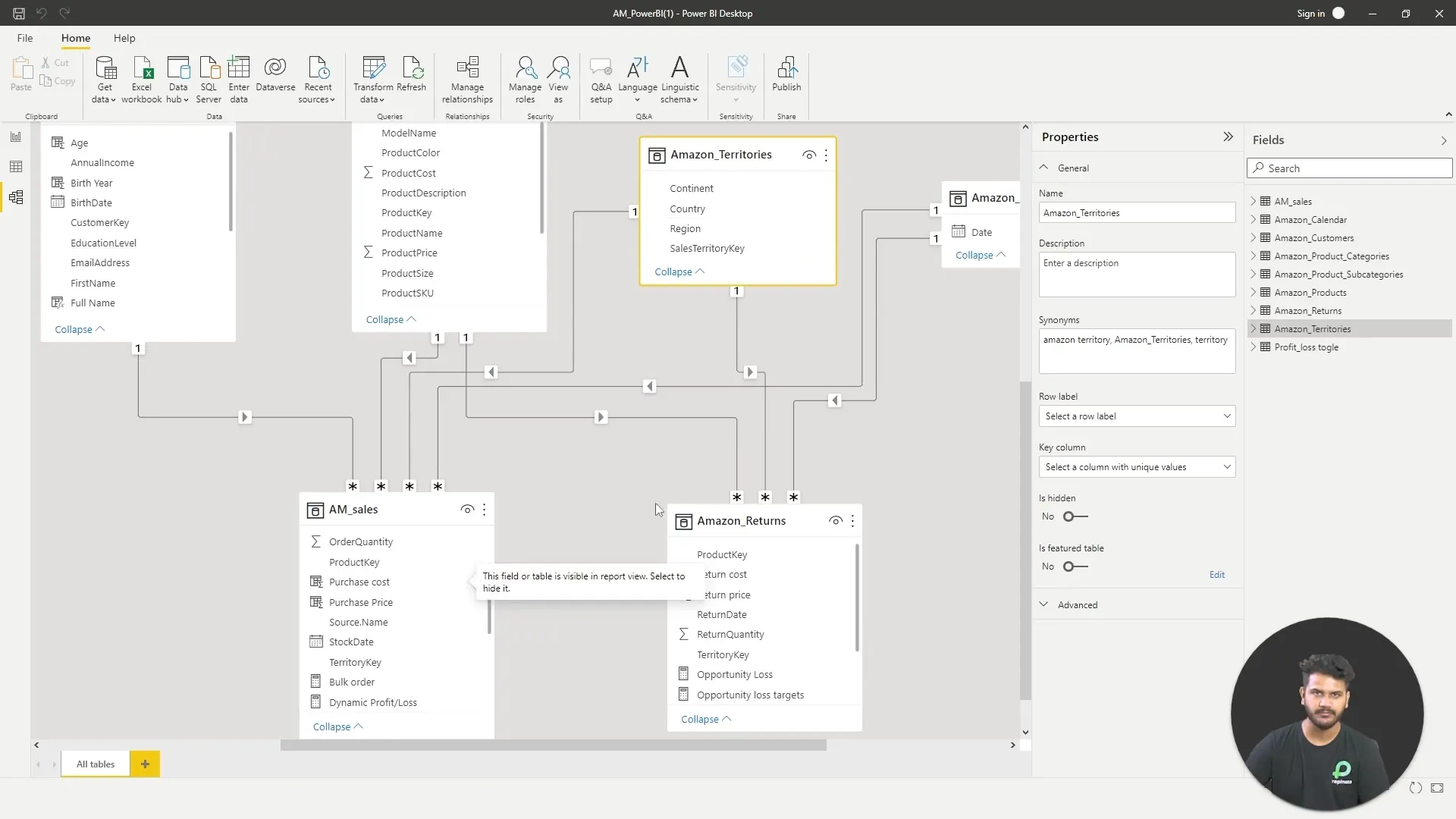
Task: Open the File menu
Action: pyautogui.click(x=25, y=38)
